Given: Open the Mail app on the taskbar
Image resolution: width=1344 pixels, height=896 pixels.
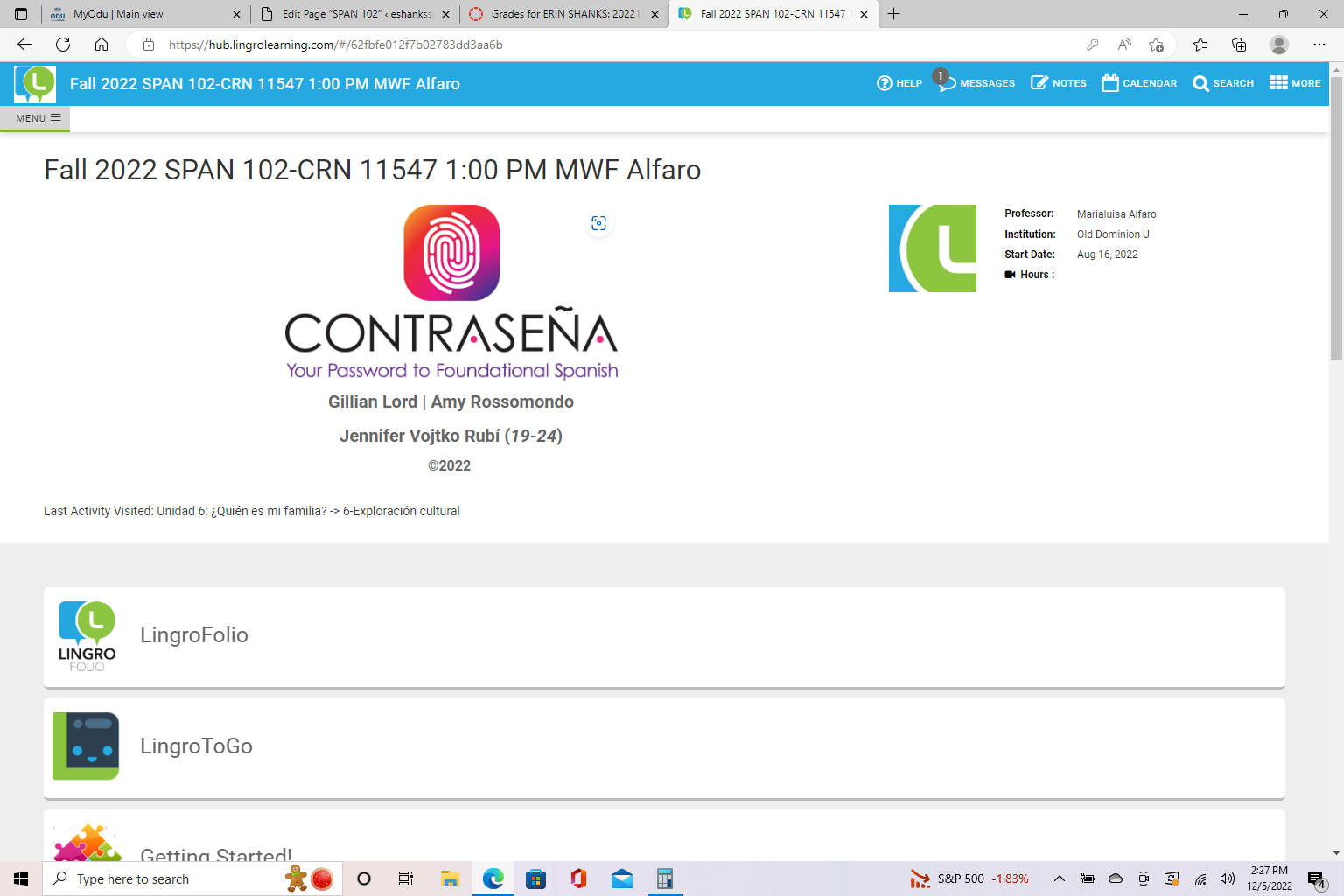Looking at the screenshot, I should pyautogui.click(x=622, y=878).
